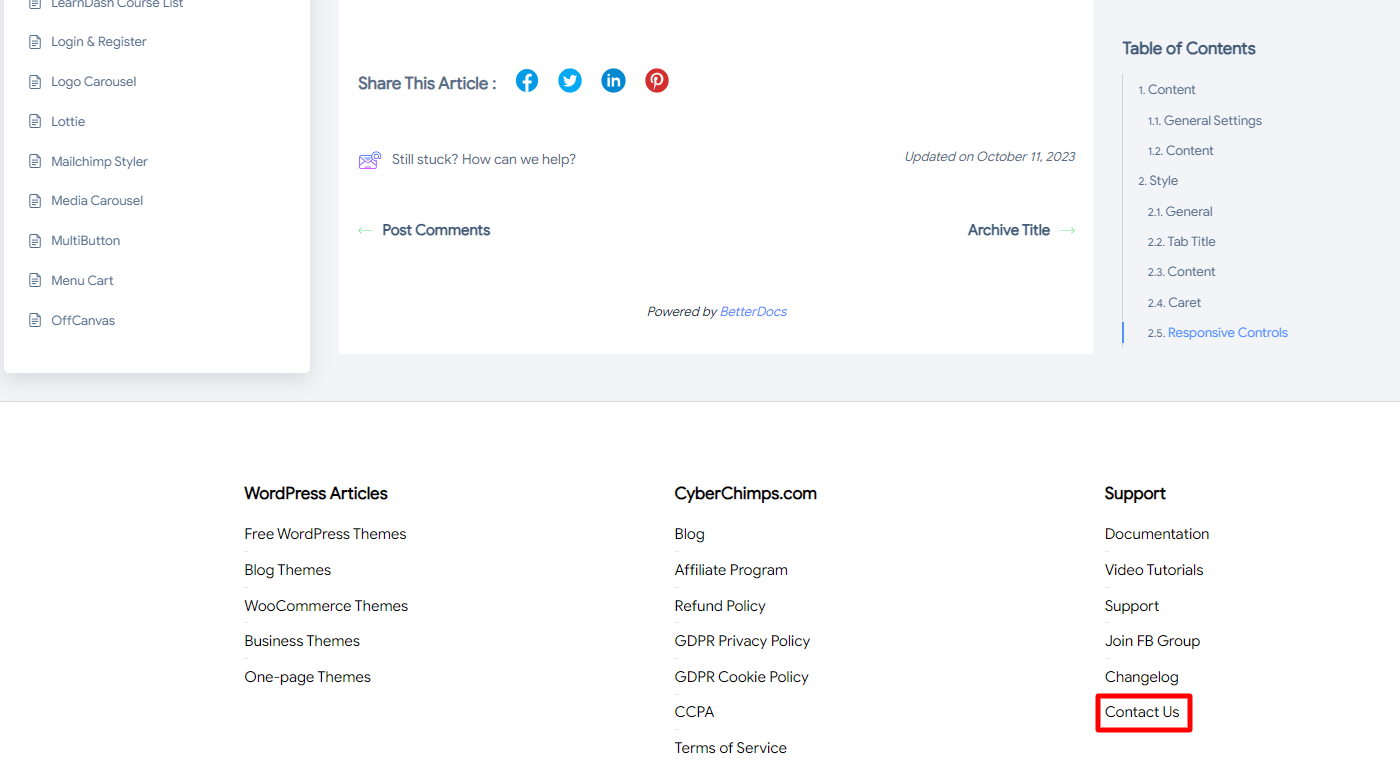Share the article on Facebook
The width and height of the screenshot is (1400, 781).
click(527, 80)
